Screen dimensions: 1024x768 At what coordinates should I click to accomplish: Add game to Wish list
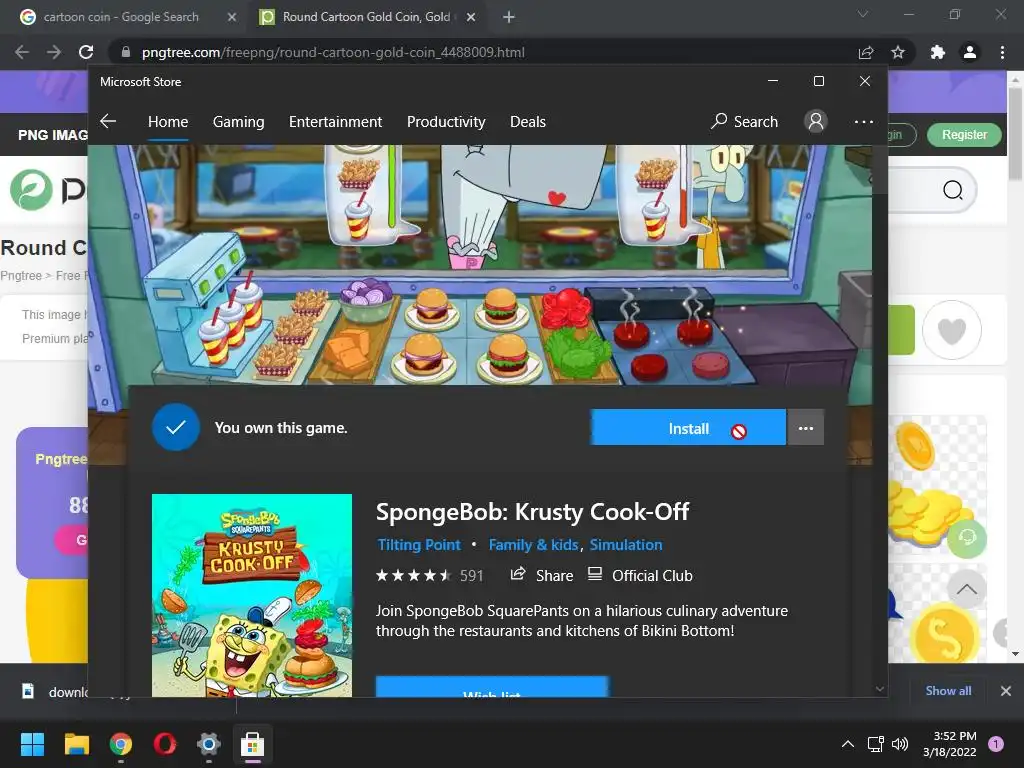[492, 687]
